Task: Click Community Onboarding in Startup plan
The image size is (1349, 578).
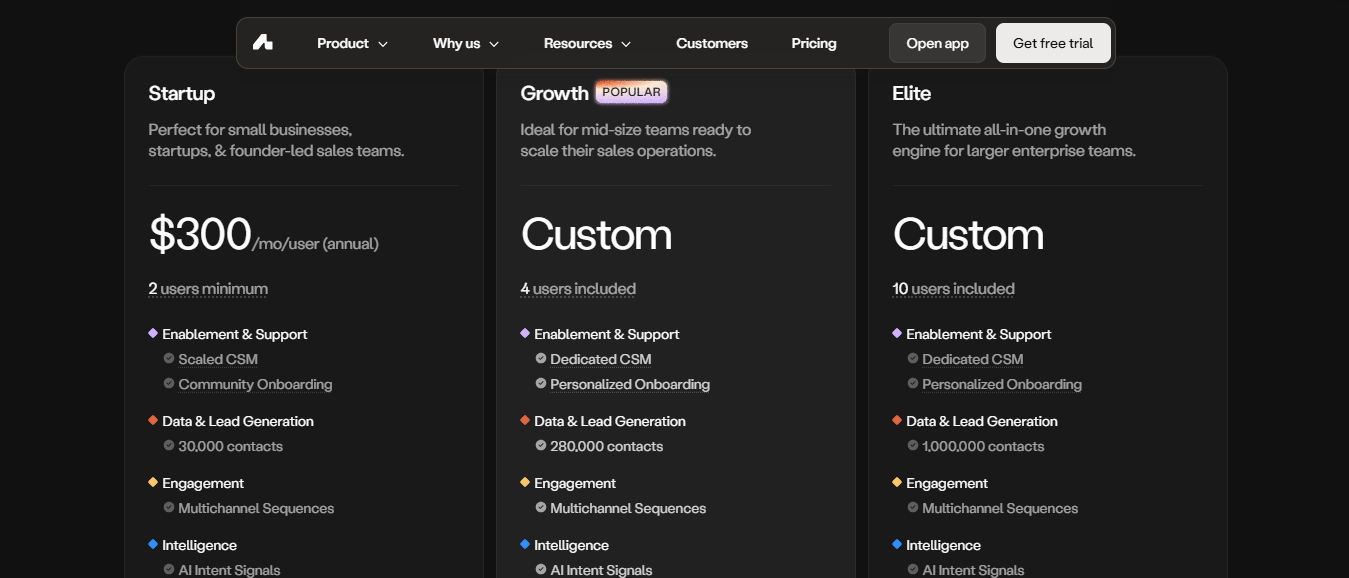Action: coord(255,384)
